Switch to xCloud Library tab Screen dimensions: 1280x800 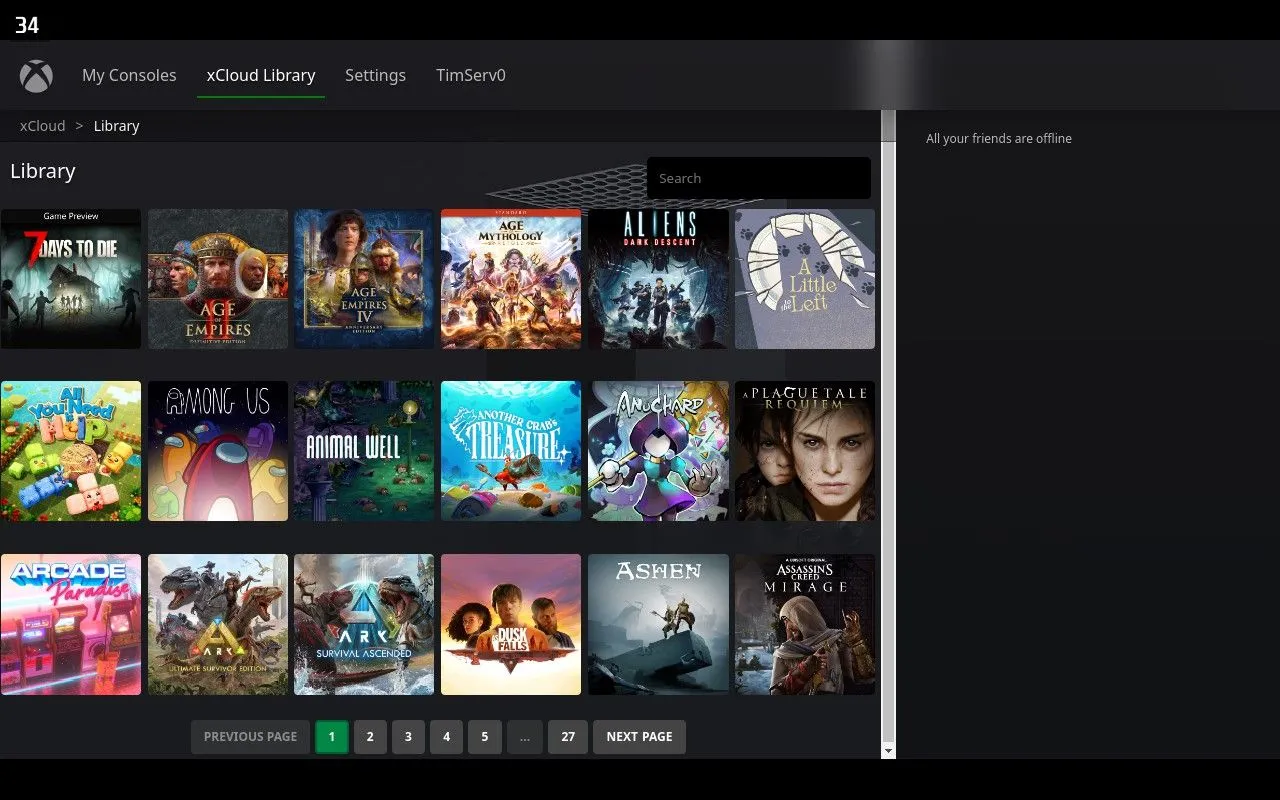click(x=261, y=75)
